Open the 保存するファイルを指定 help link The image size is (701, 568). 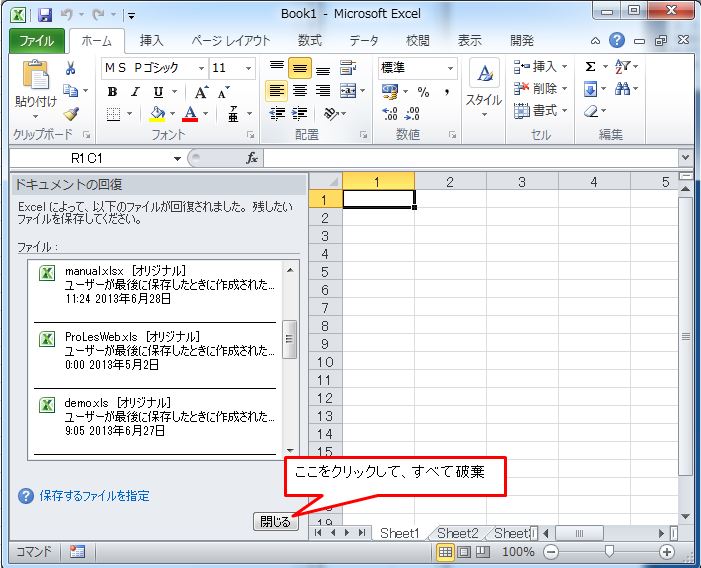[x=94, y=496]
